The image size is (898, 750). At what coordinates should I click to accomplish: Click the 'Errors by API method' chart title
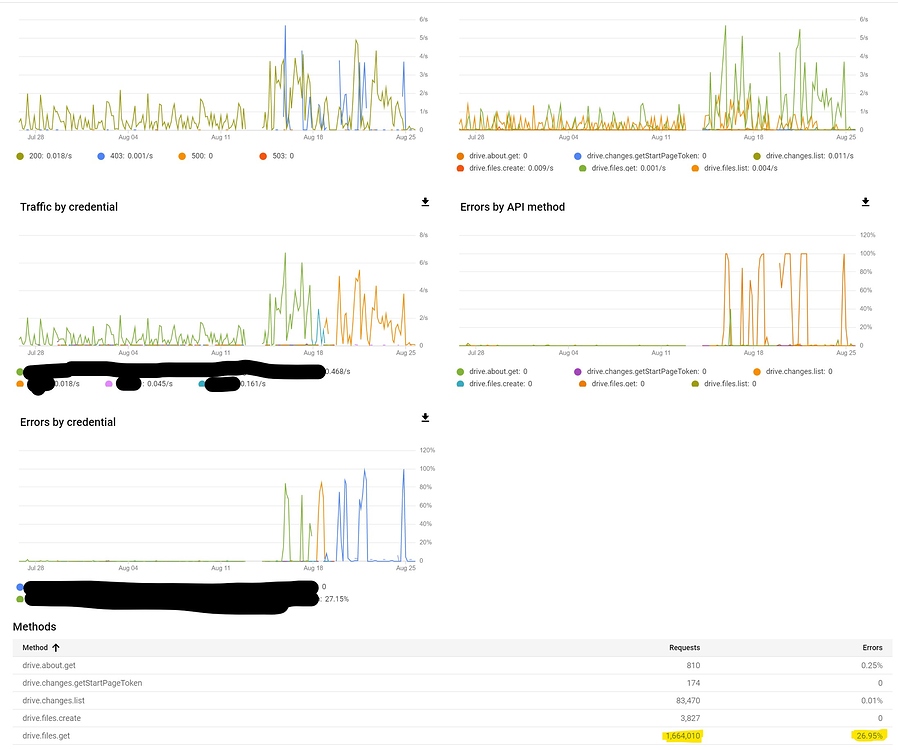(x=513, y=207)
